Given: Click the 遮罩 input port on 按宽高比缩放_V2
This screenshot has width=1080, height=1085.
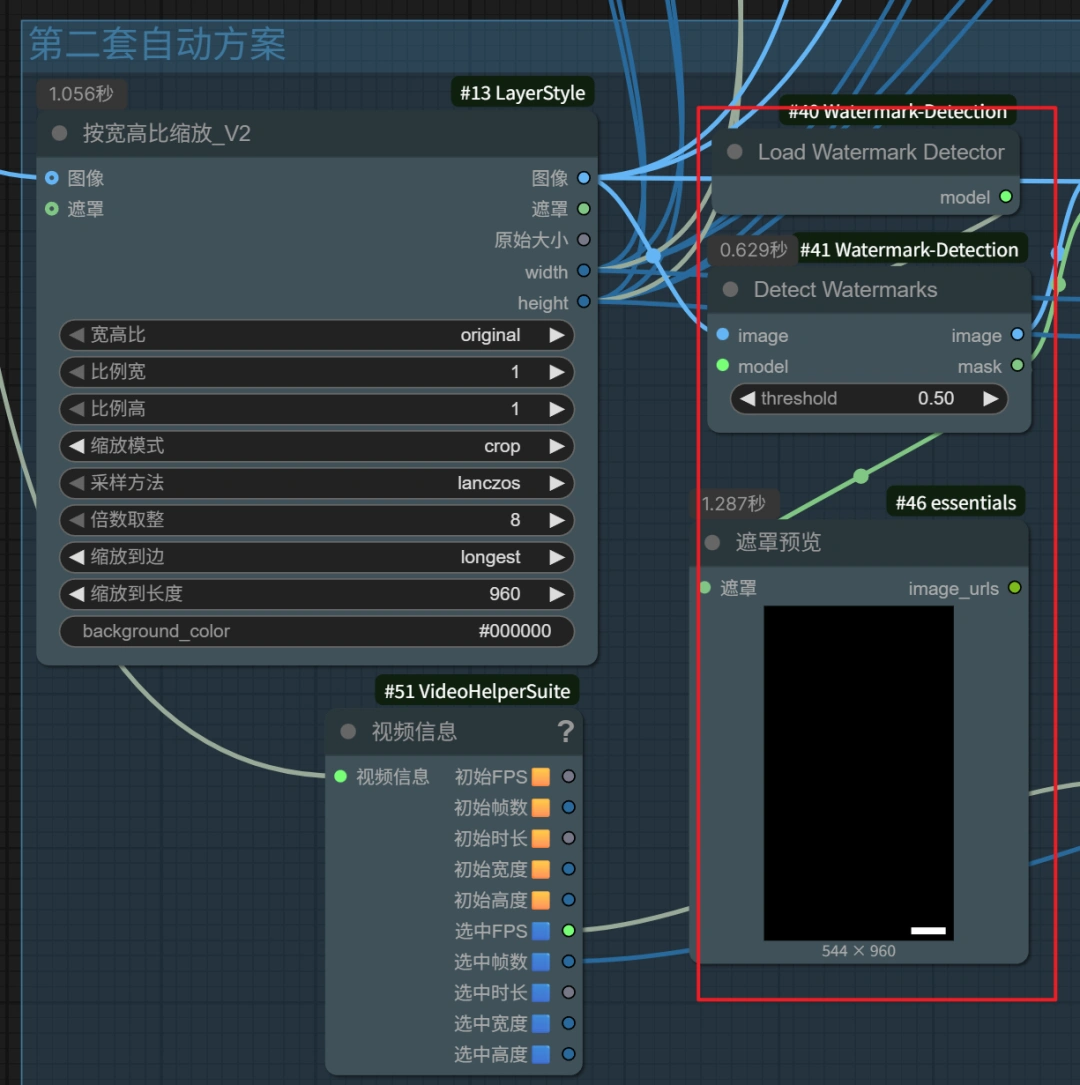Looking at the screenshot, I should pyautogui.click(x=52, y=209).
